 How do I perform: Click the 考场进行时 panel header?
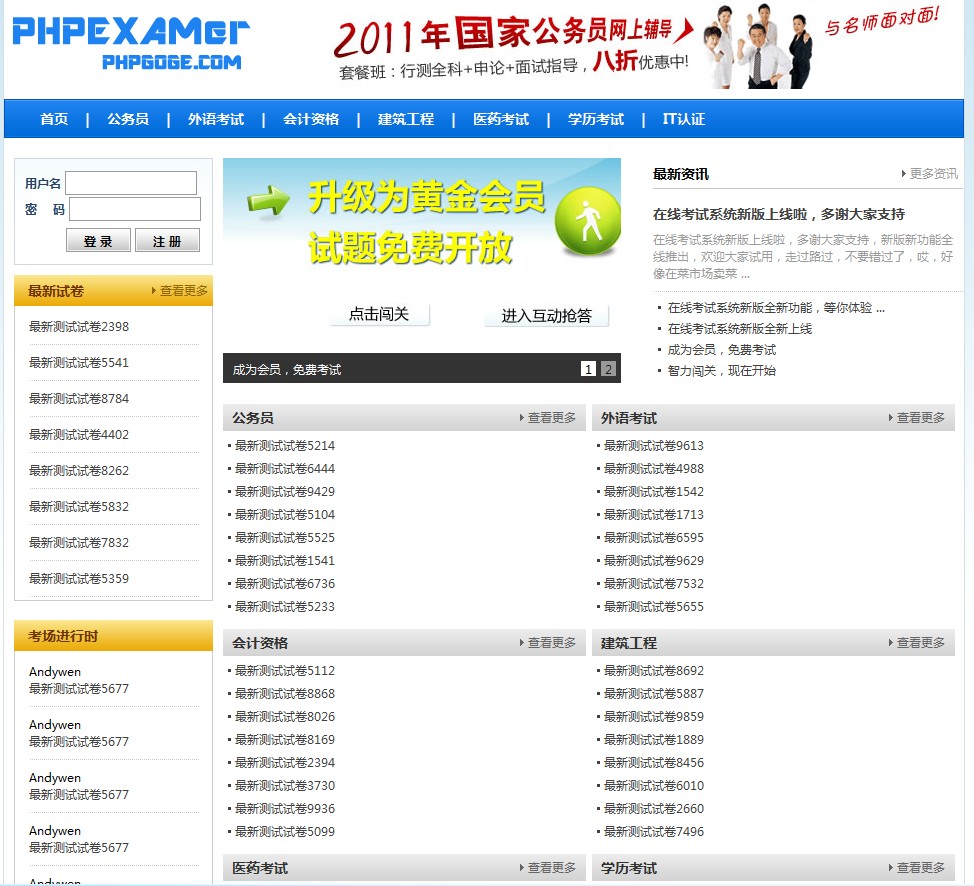[x=113, y=636]
